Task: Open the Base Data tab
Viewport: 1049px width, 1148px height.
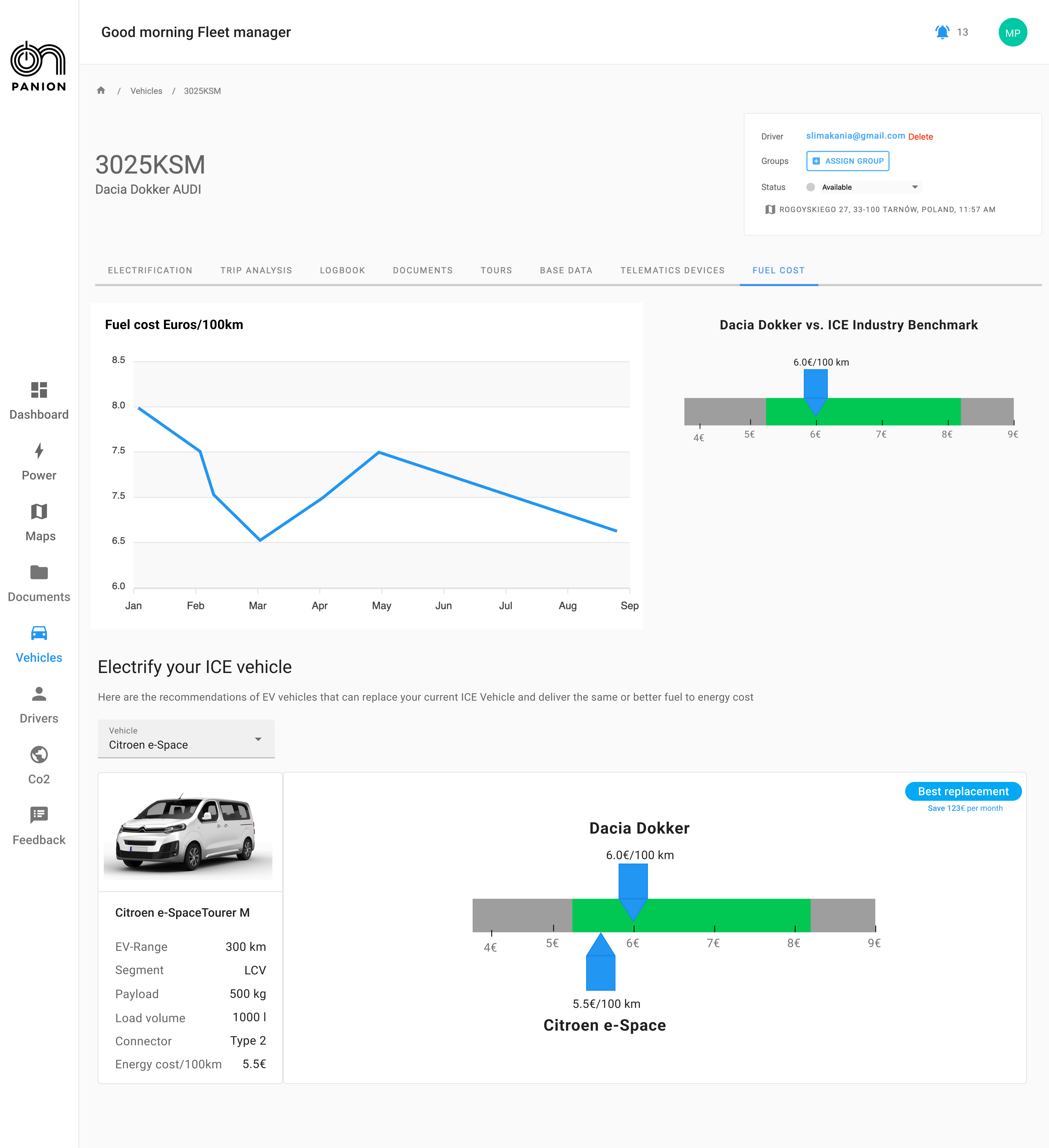Action: coord(566,271)
